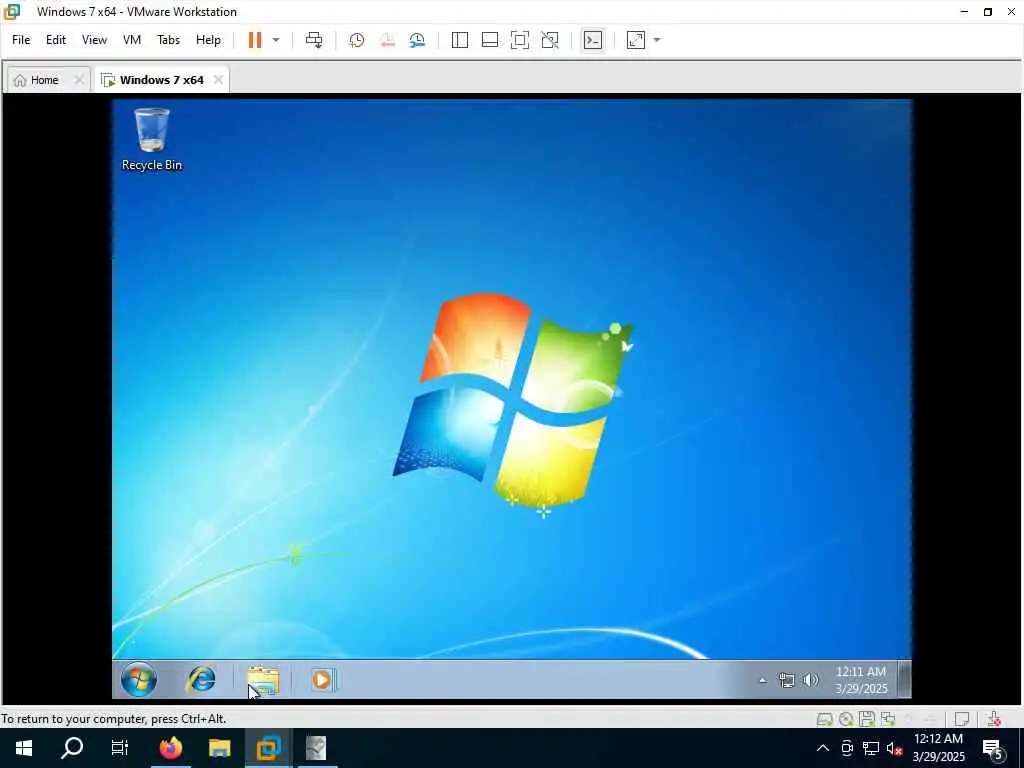Click the network adapter status icon
Viewport: 1024px width, 768px height.
coord(888,719)
